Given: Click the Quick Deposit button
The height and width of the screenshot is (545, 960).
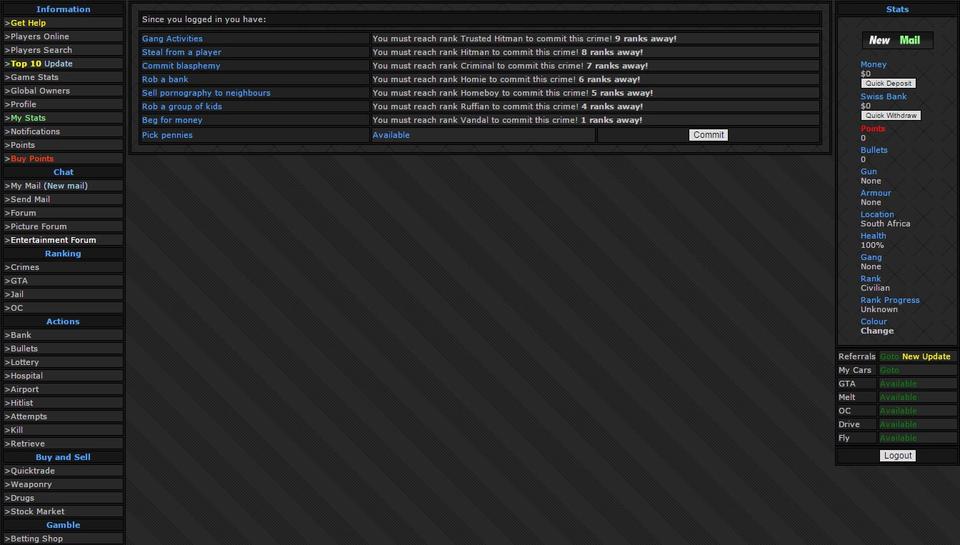Looking at the screenshot, I should [x=887, y=84].
